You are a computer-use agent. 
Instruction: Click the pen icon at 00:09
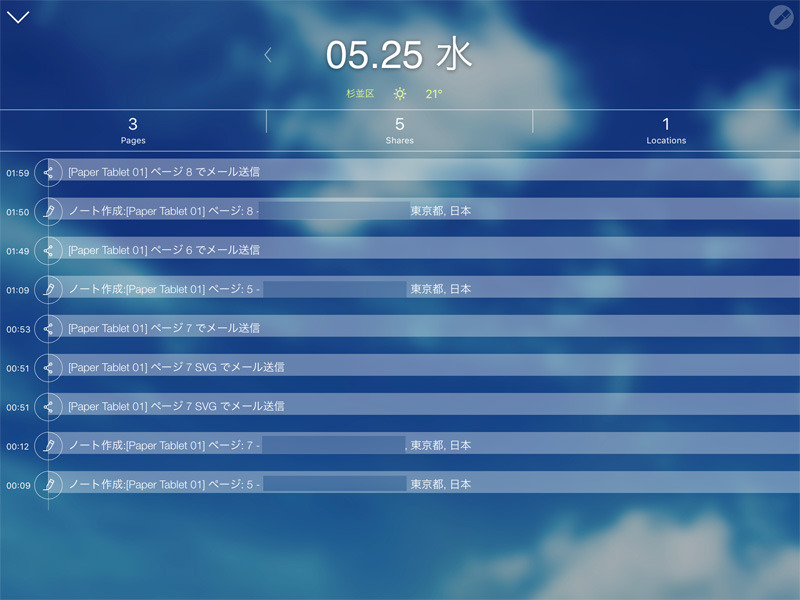pos(48,484)
